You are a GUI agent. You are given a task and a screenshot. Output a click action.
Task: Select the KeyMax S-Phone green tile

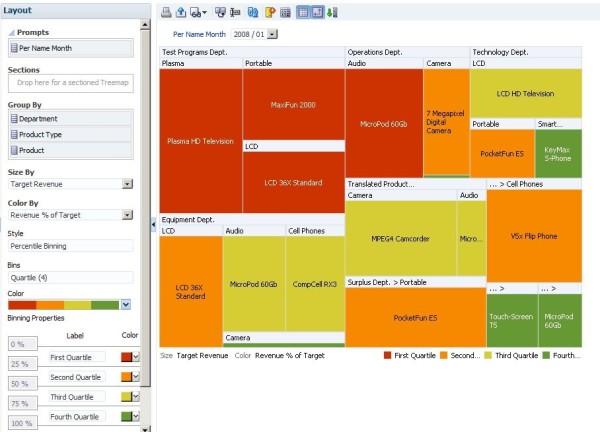click(559, 154)
